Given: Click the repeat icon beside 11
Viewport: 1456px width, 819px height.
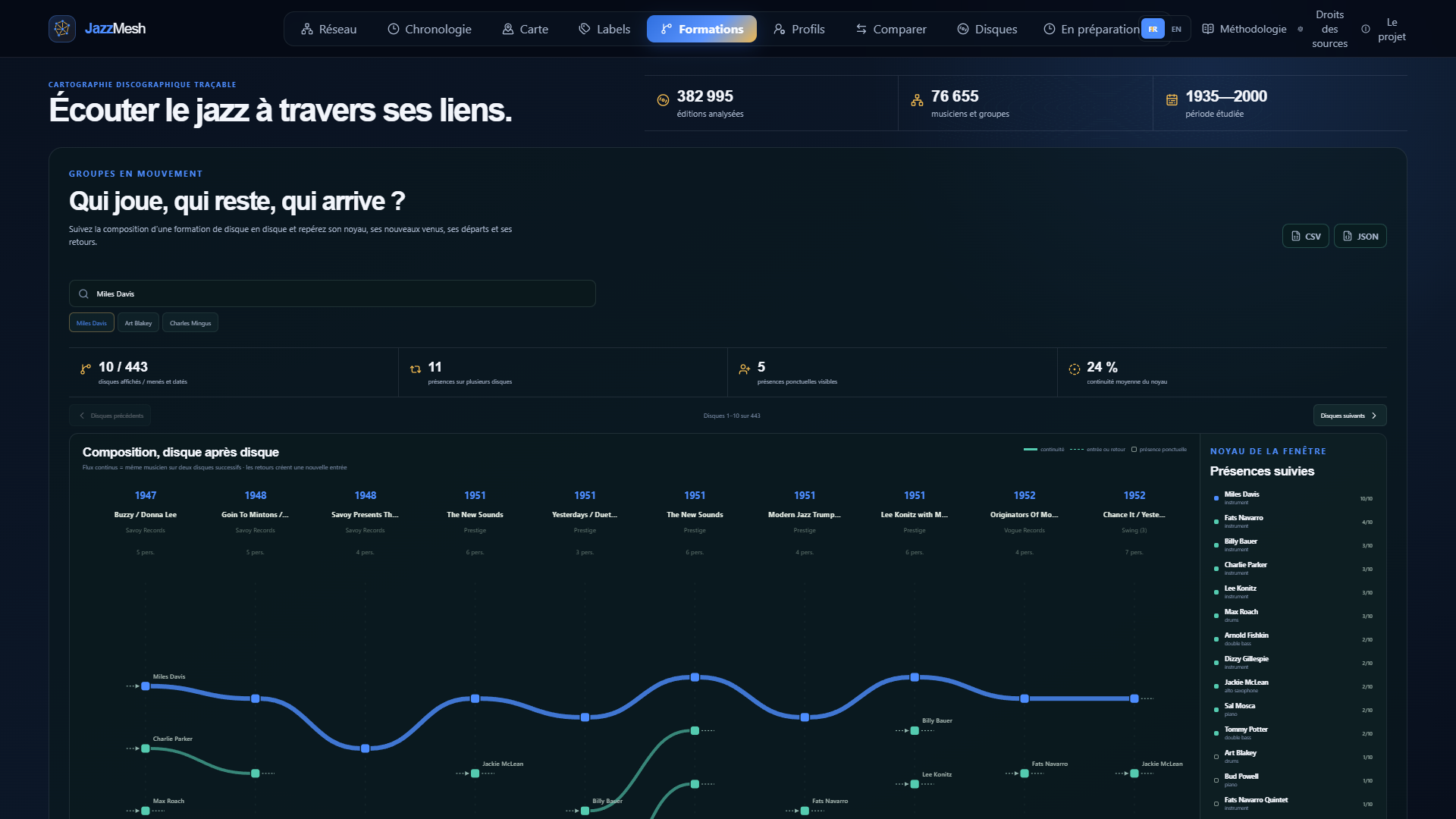Looking at the screenshot, I should (416, 369).
